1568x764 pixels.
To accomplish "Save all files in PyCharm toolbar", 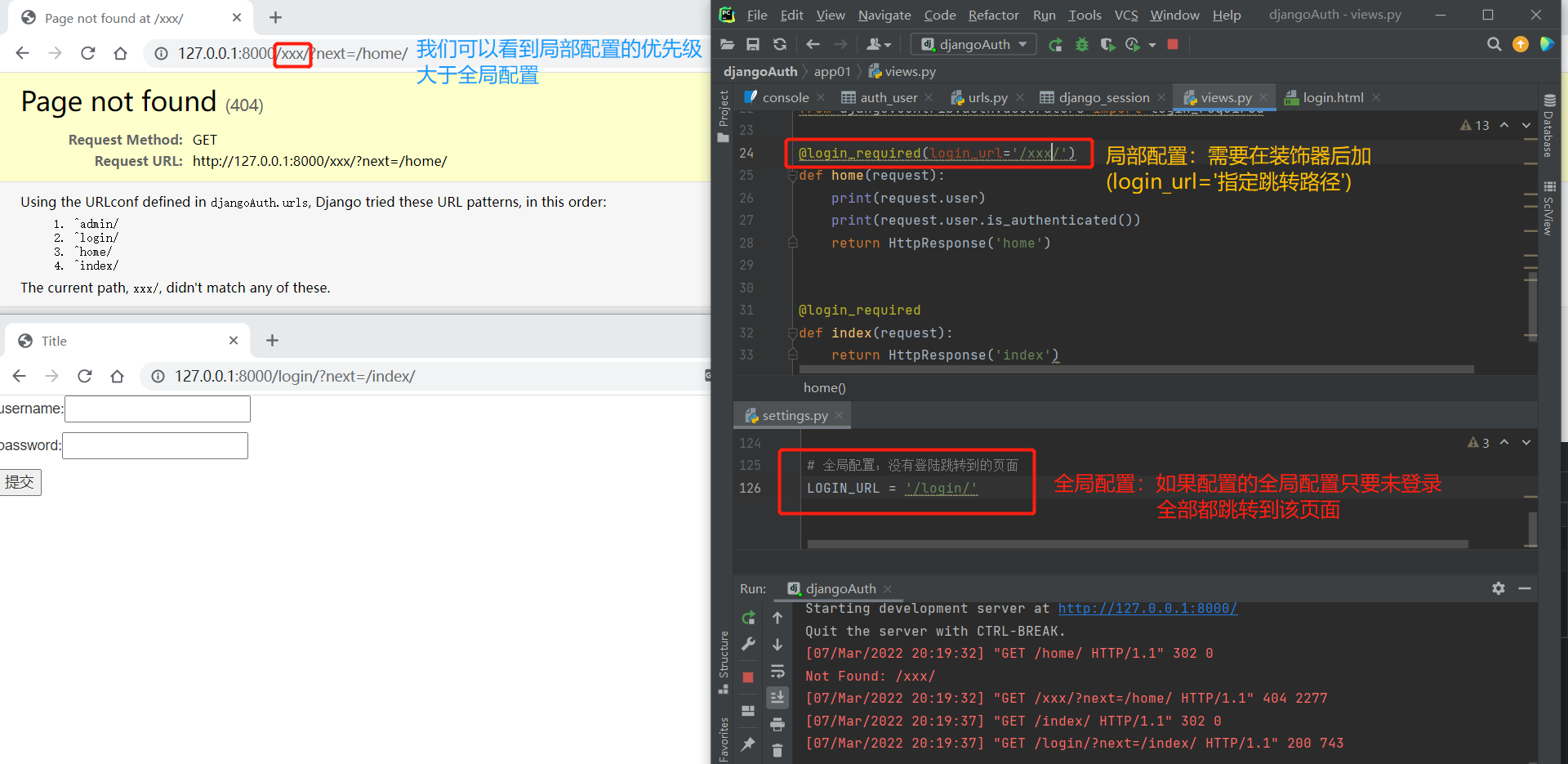I will tap(753, 44).
